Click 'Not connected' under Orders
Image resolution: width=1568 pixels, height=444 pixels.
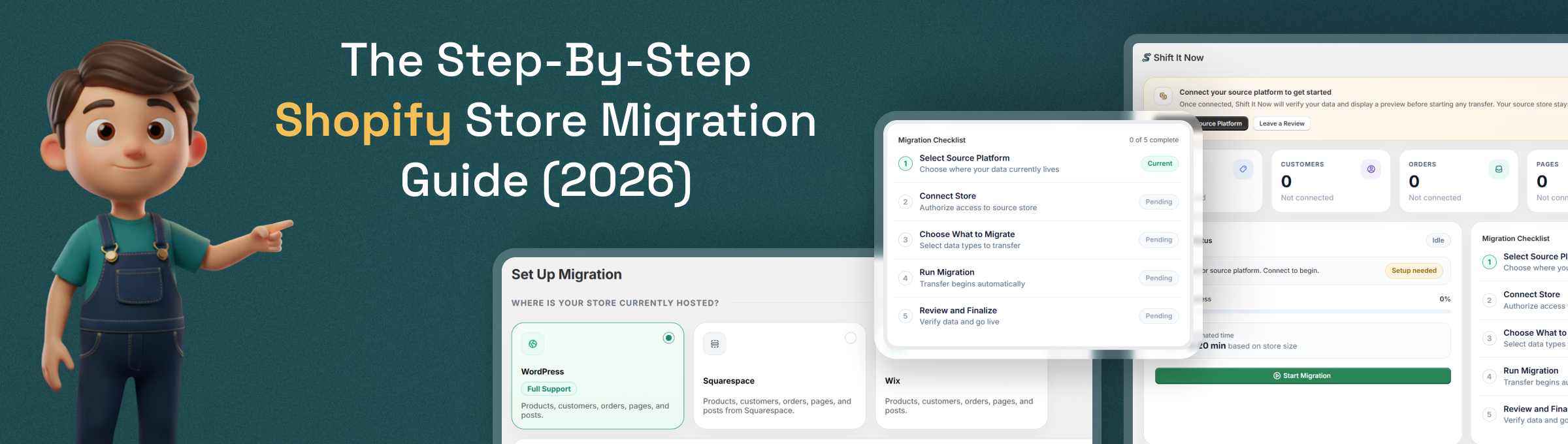[x=1435, y=198]
